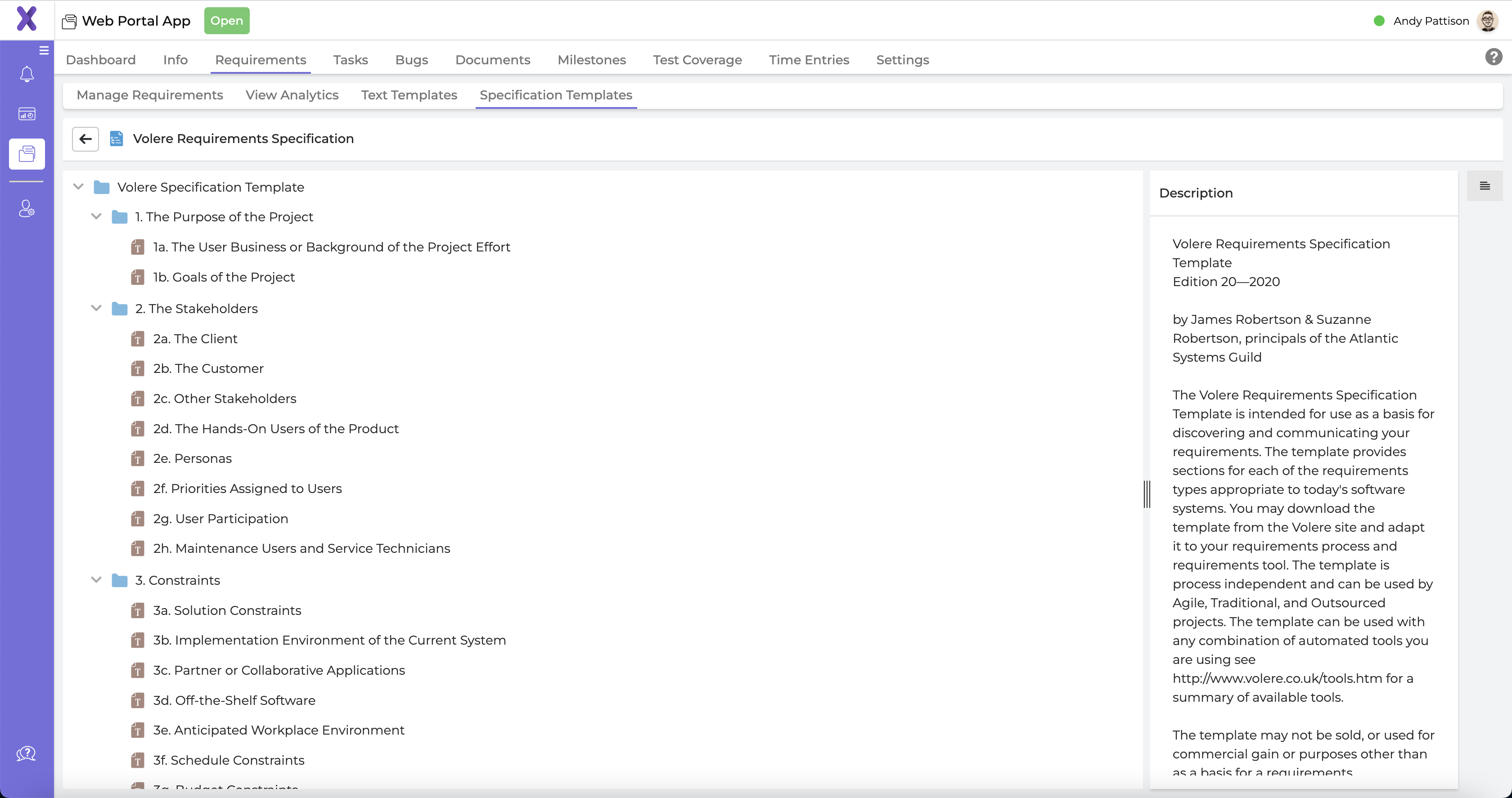Click the back arrow beside Volere Requirements Specification
1512x798 pixels.
pos(85,139)
